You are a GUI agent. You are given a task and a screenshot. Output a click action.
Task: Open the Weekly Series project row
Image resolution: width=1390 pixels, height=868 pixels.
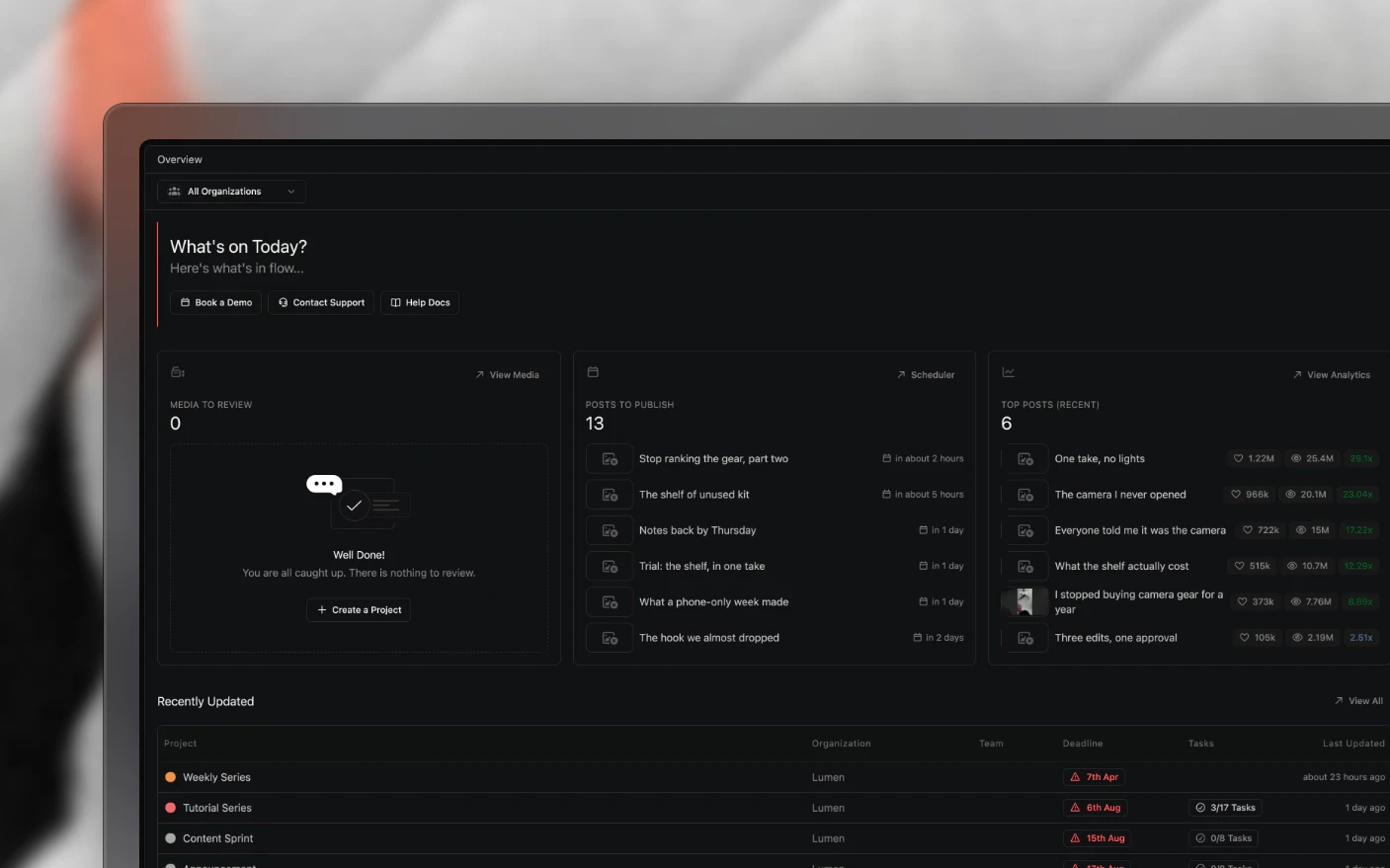click(x=774, y=777)
